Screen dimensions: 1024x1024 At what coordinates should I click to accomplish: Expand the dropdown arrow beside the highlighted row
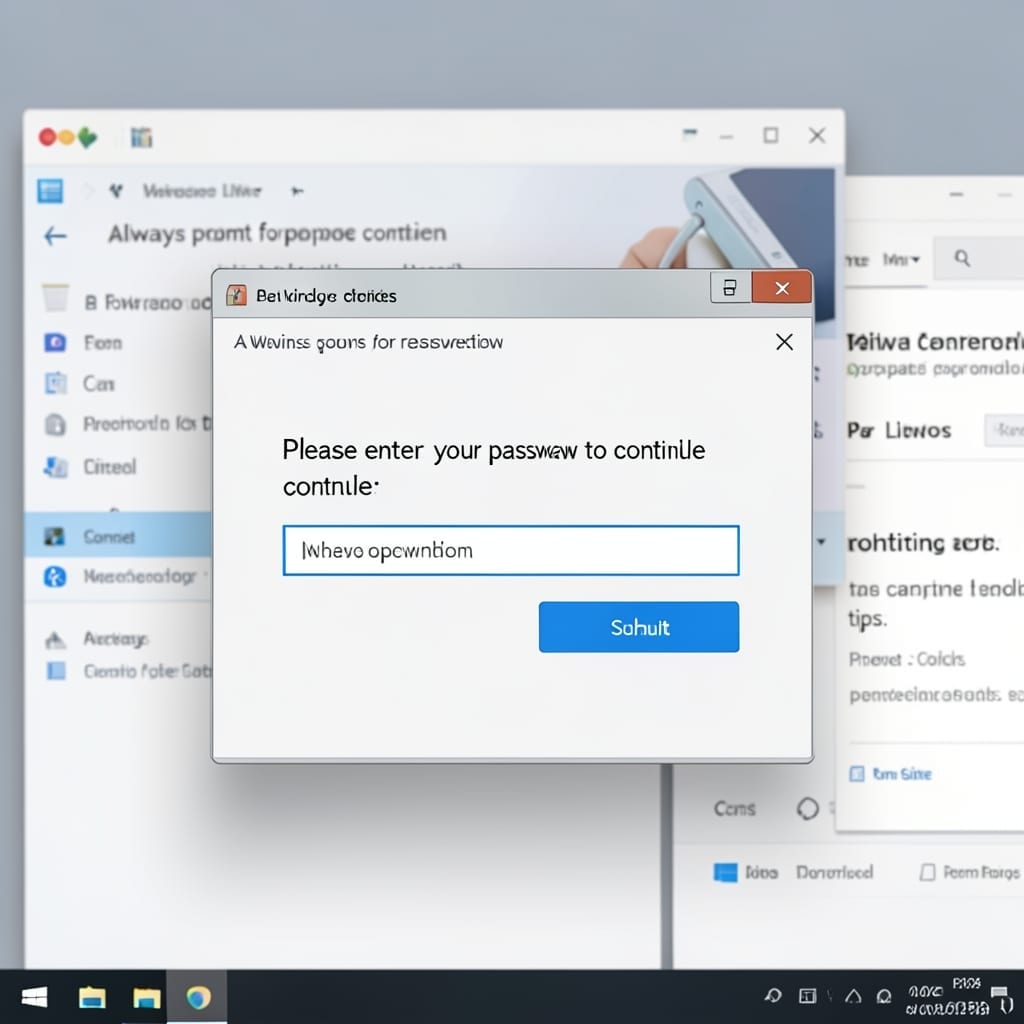tap(821, 541)
